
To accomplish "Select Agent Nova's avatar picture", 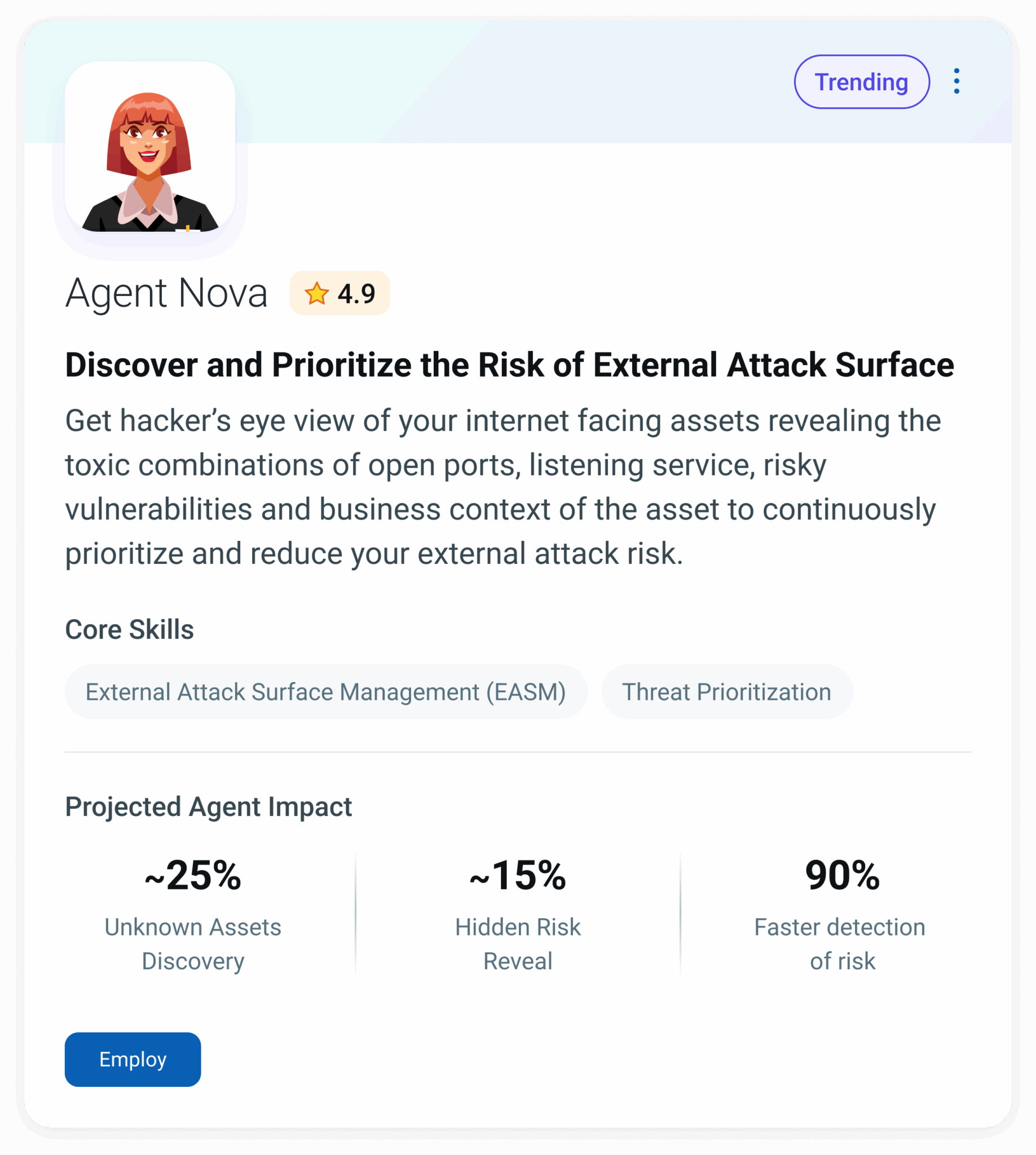I will coord(150,146).
